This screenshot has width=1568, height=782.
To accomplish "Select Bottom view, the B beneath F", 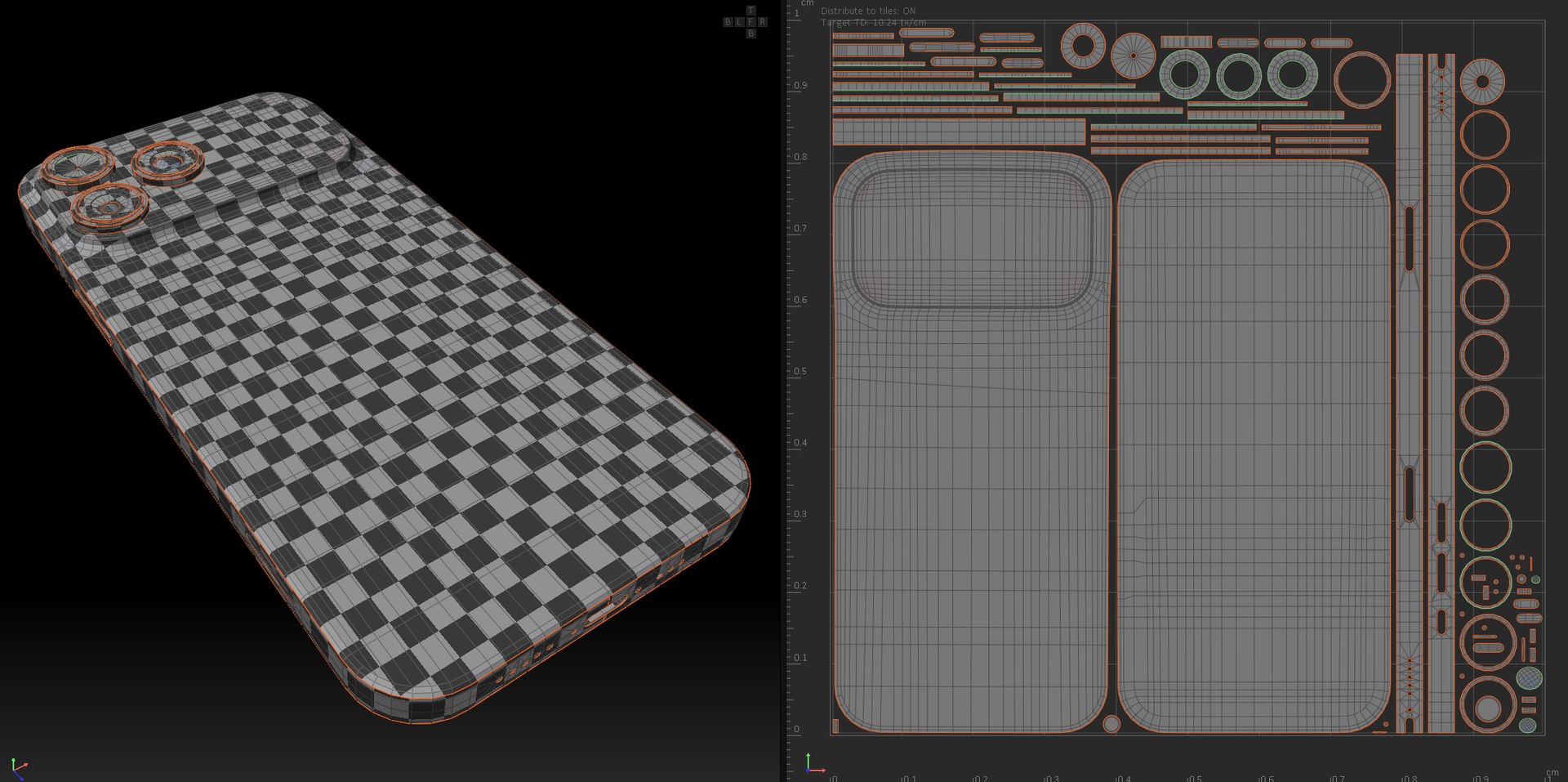I will (751, 34).
